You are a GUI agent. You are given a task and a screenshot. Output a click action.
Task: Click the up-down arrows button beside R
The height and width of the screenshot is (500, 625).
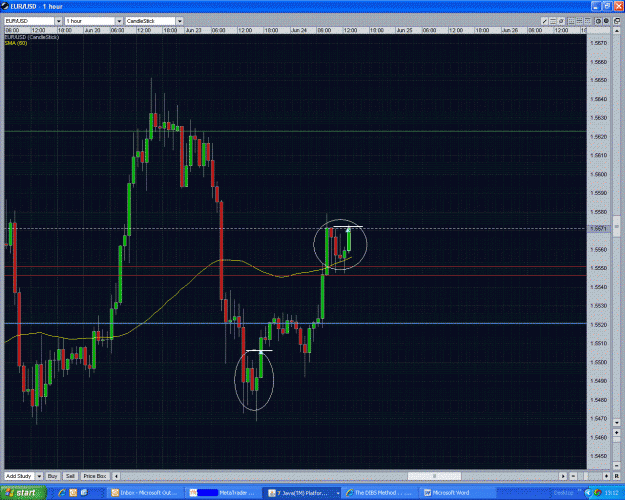coord(606,476)
